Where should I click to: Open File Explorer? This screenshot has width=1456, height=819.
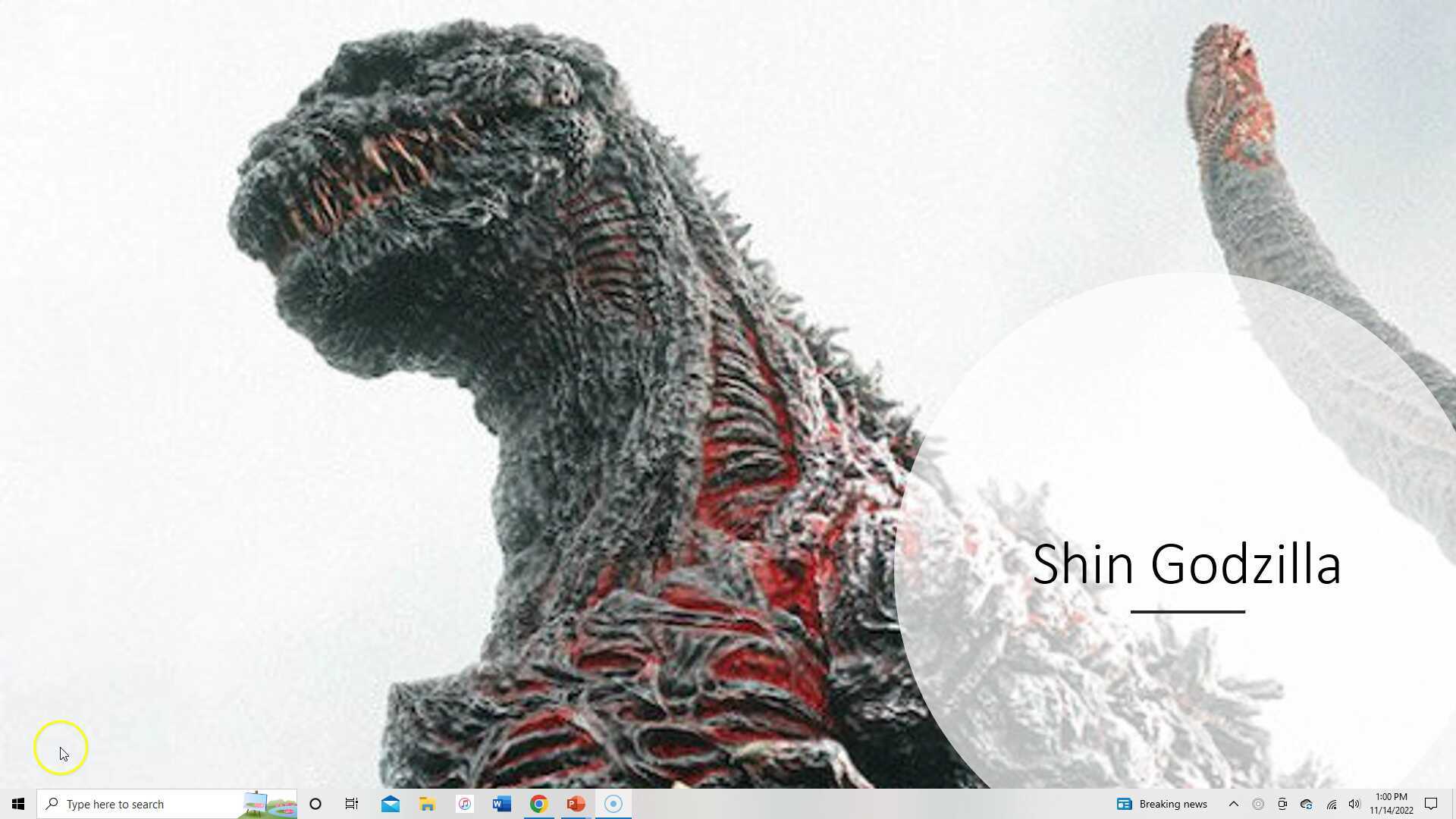click(x=427, y=804)
